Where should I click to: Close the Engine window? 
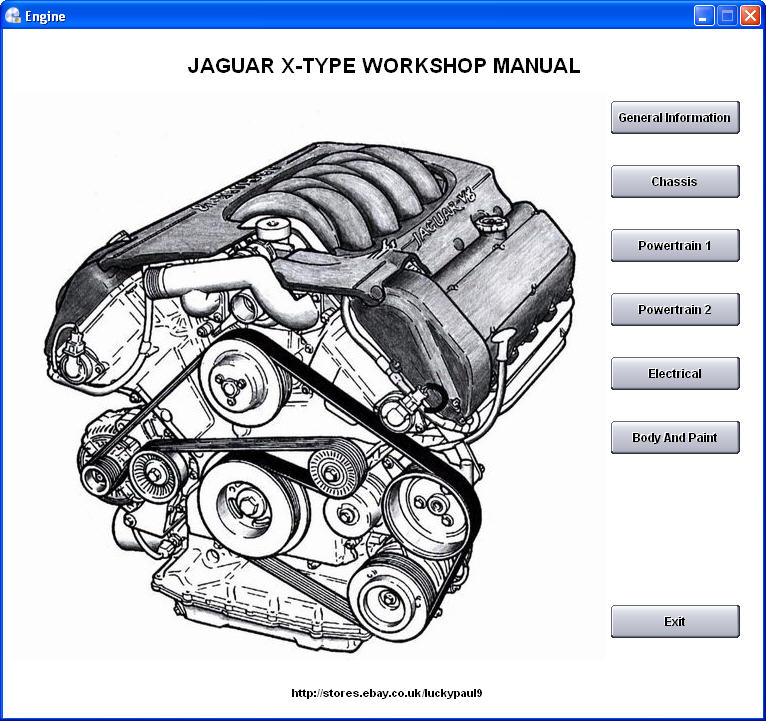(750, 16)
